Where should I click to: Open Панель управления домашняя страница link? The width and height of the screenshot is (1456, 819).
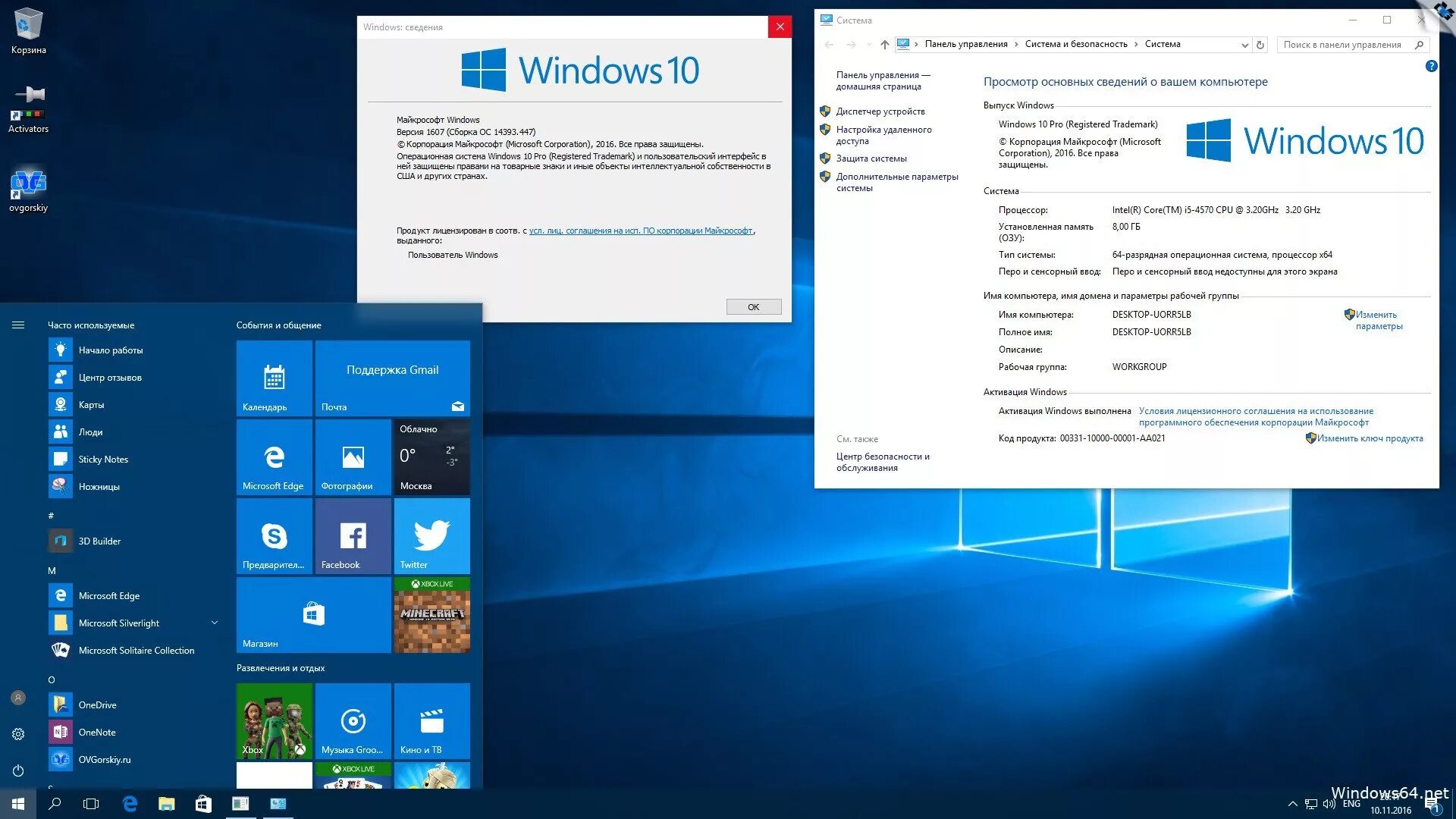pyautogui.click(x=883, y=81)
